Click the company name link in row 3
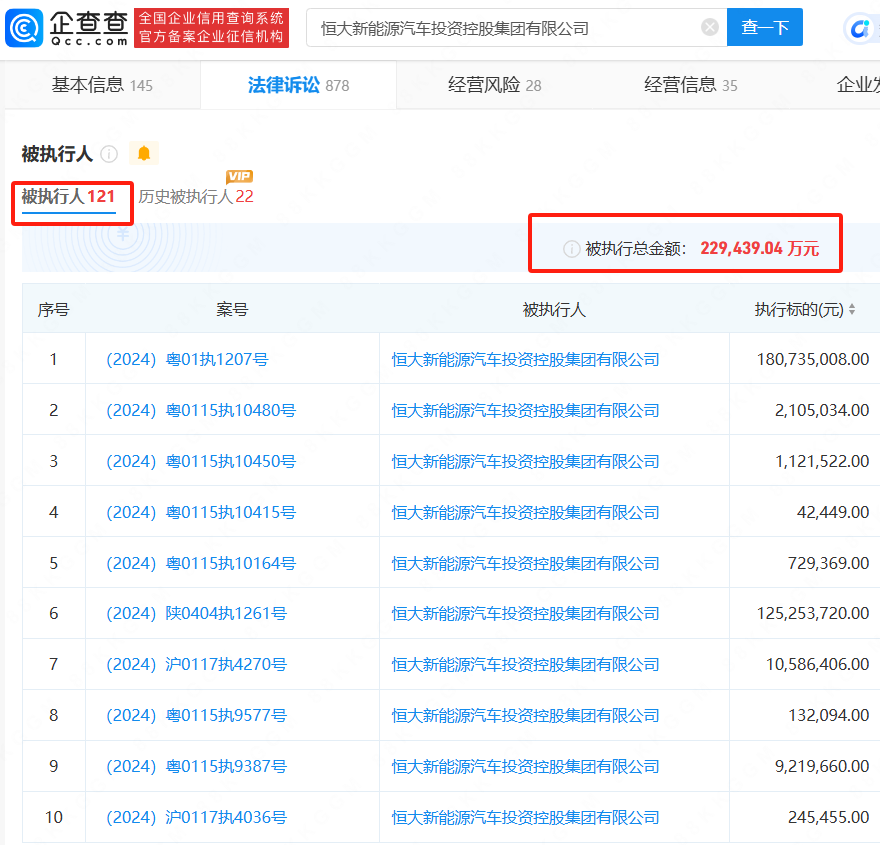This screenshot has width=880, height=845. pyautogui.click(x=525, y=461)
